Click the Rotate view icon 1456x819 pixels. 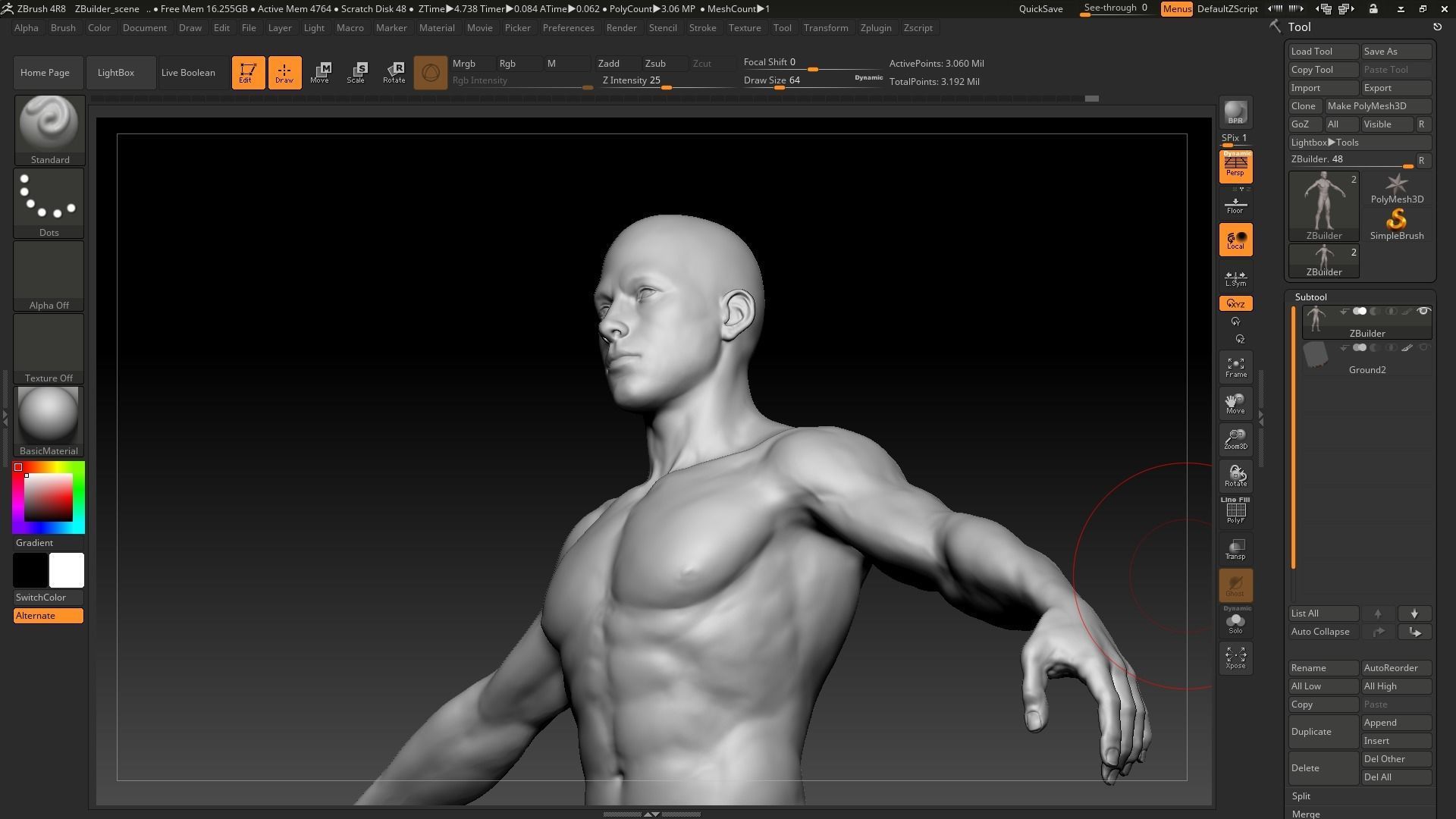tap(1235, 476)
